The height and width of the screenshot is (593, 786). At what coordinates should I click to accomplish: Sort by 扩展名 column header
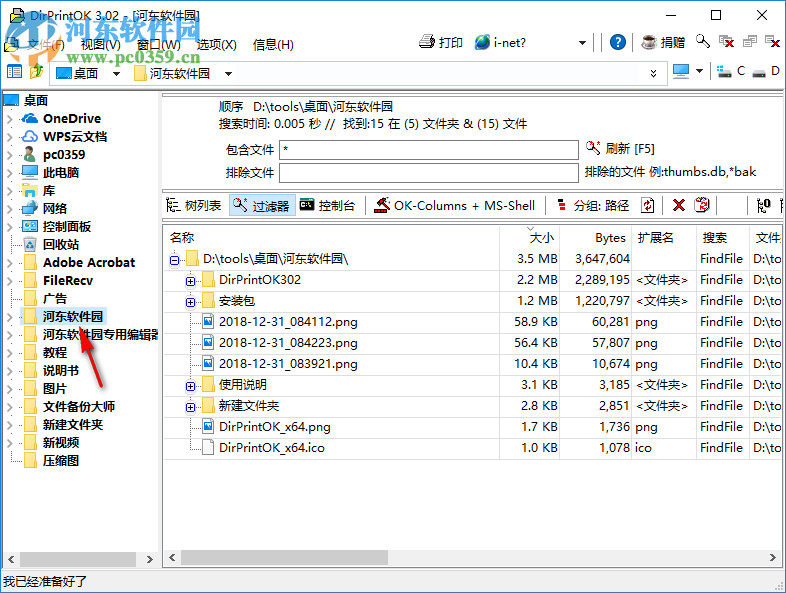pos(664,238)
